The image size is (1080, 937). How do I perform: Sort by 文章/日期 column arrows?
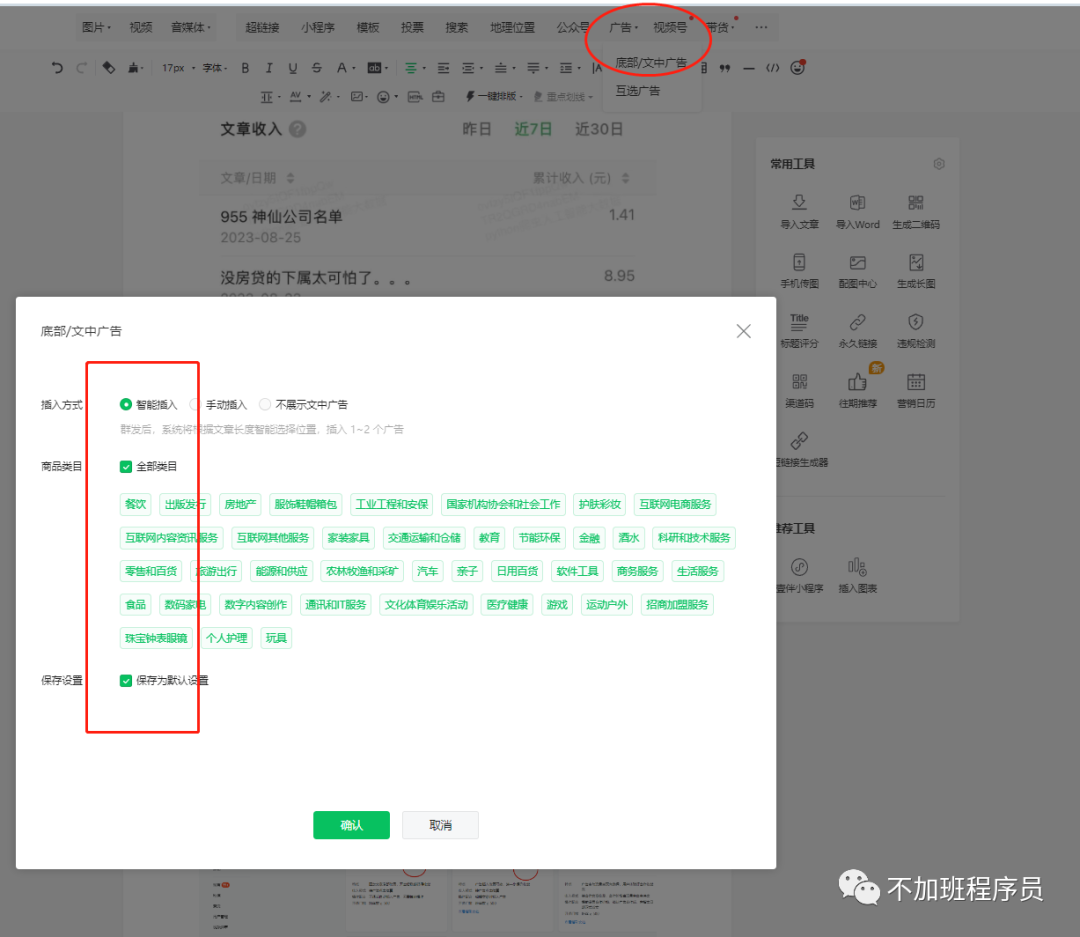point(291,178)
